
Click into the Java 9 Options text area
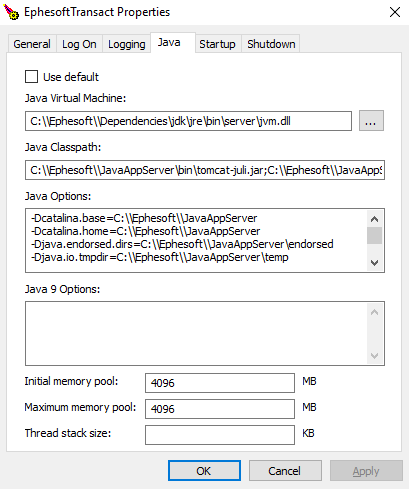[x=197, y=333]
